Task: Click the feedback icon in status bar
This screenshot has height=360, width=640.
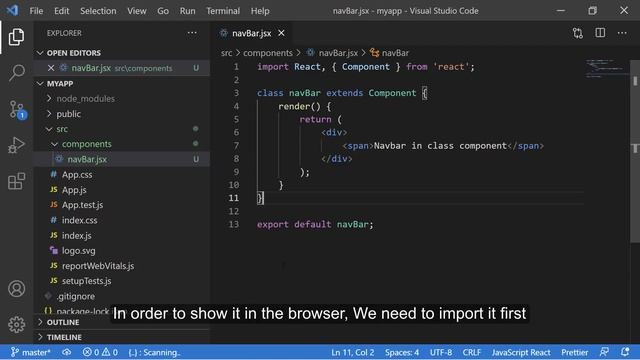Action: [x=604, y=352]
